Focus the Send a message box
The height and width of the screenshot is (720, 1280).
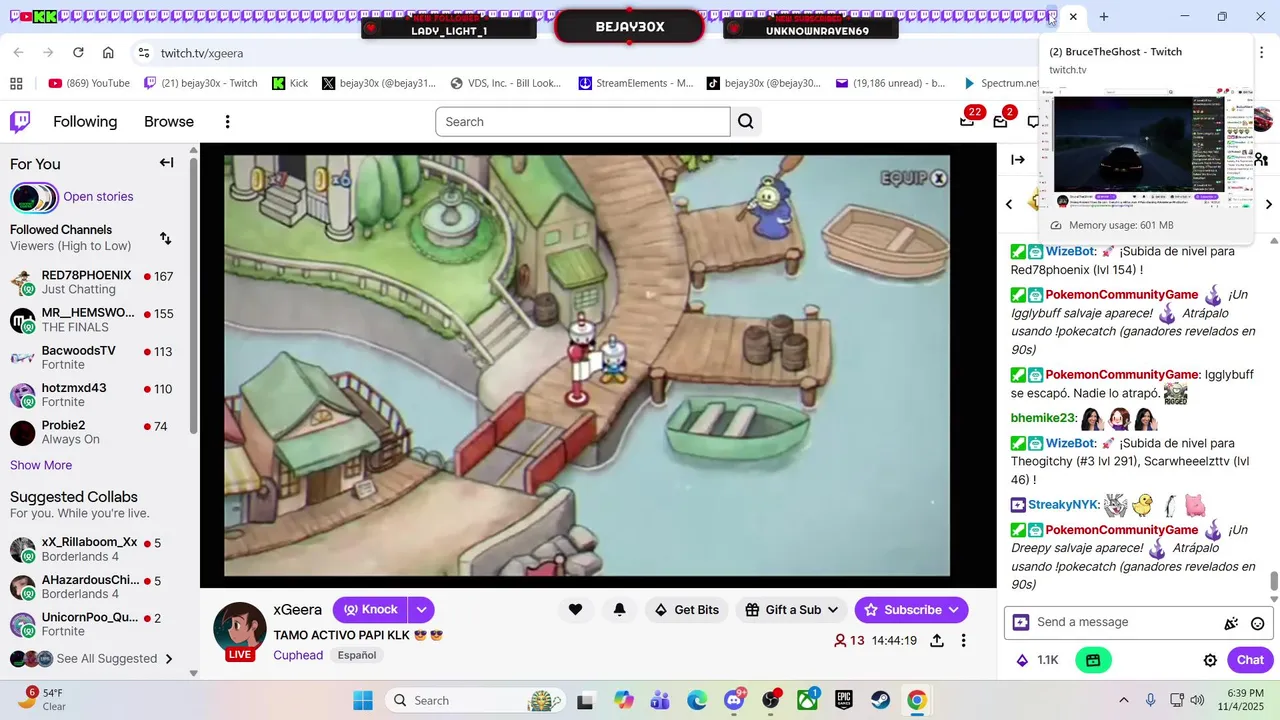[x=1125, y=622]
